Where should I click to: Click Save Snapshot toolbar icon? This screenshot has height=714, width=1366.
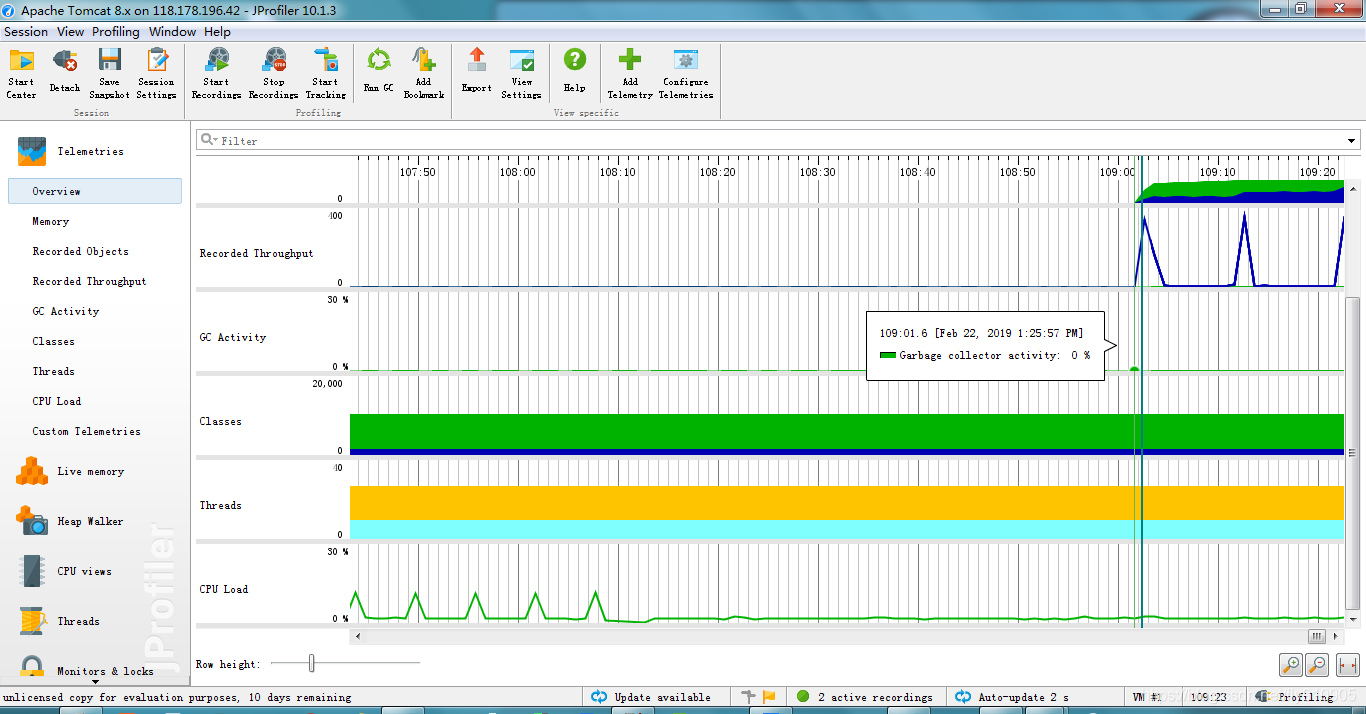pyautogui.click(x=109, y=73)
